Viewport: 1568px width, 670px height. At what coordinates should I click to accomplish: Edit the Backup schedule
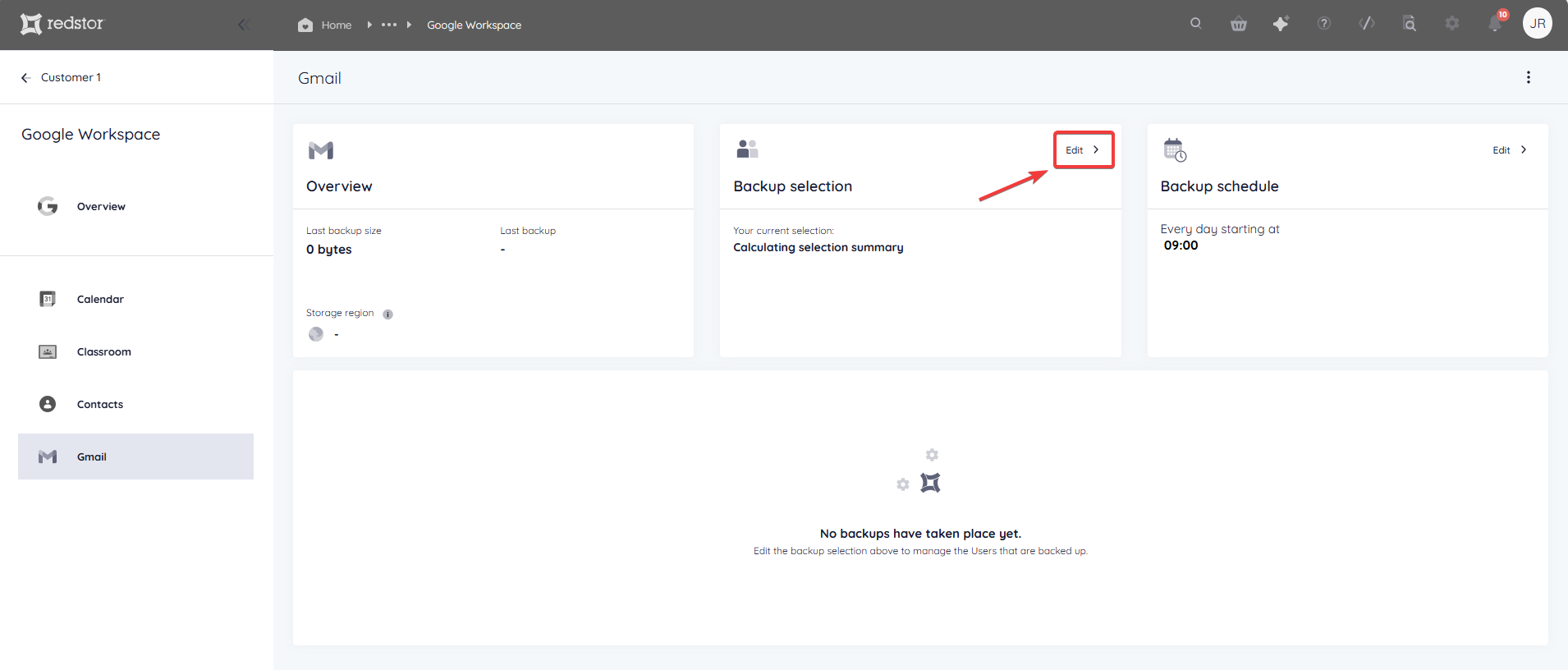[1510, 149]
